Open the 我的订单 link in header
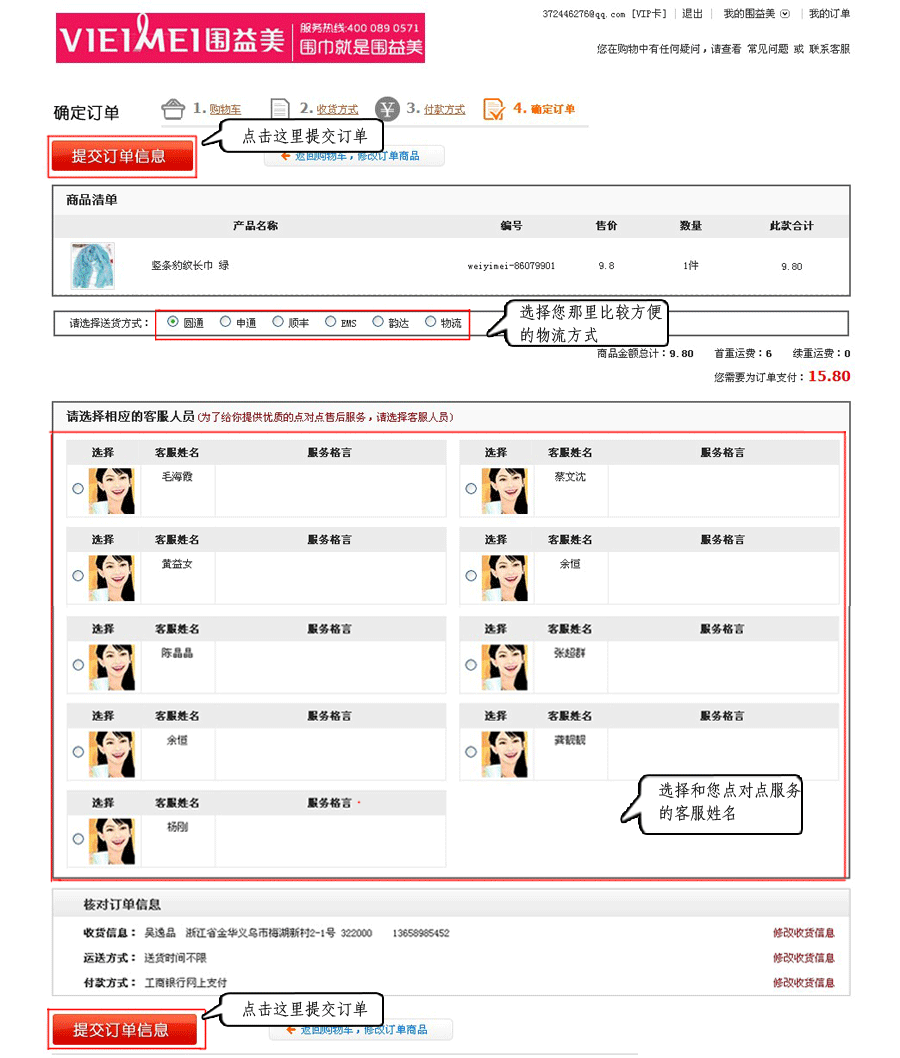 [829, 14]
